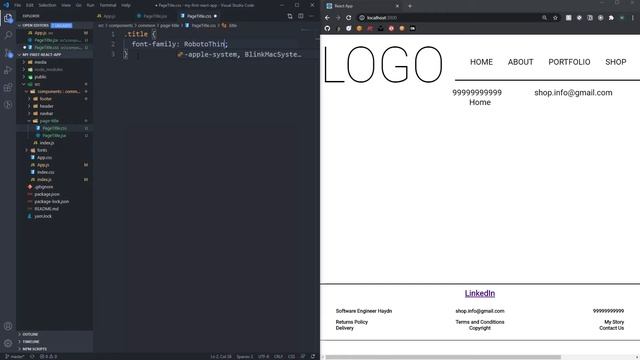
Task: Expand the fonts folder
Action: 42,150
